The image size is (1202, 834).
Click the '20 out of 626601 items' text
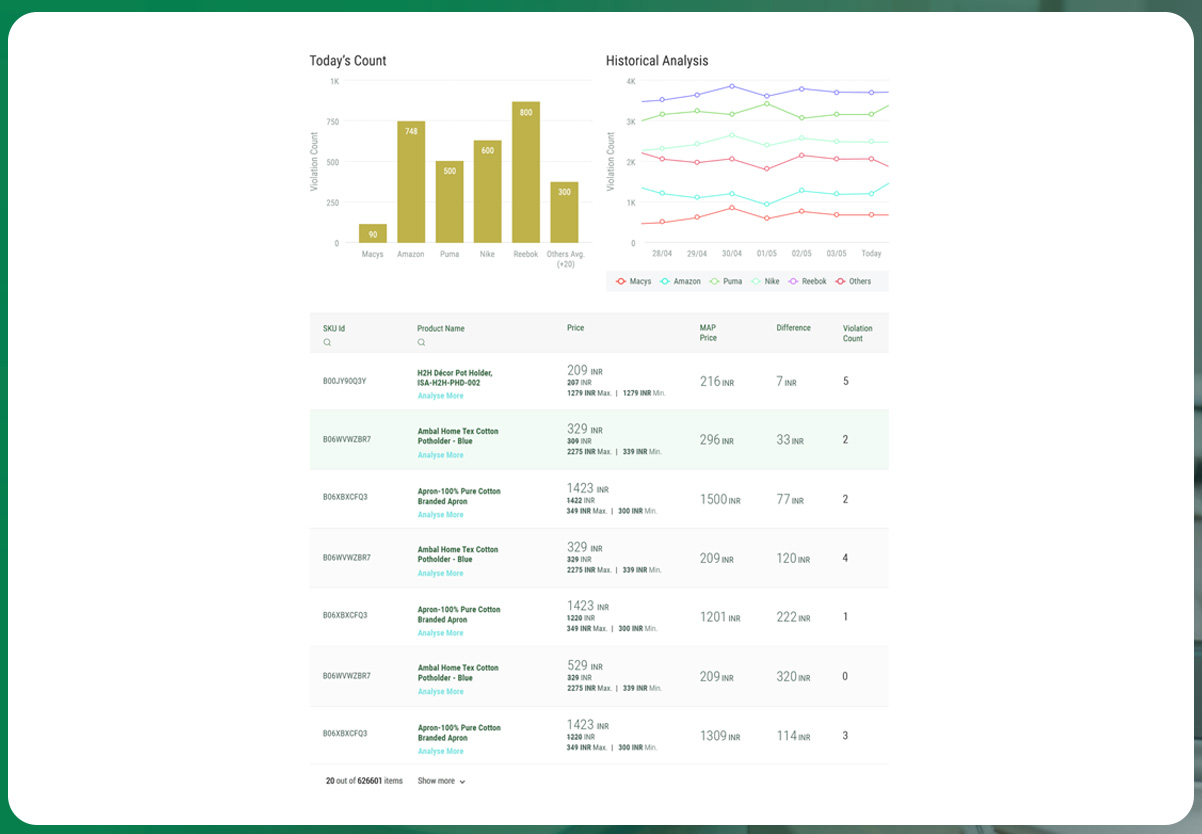click(x=364, y=781)
